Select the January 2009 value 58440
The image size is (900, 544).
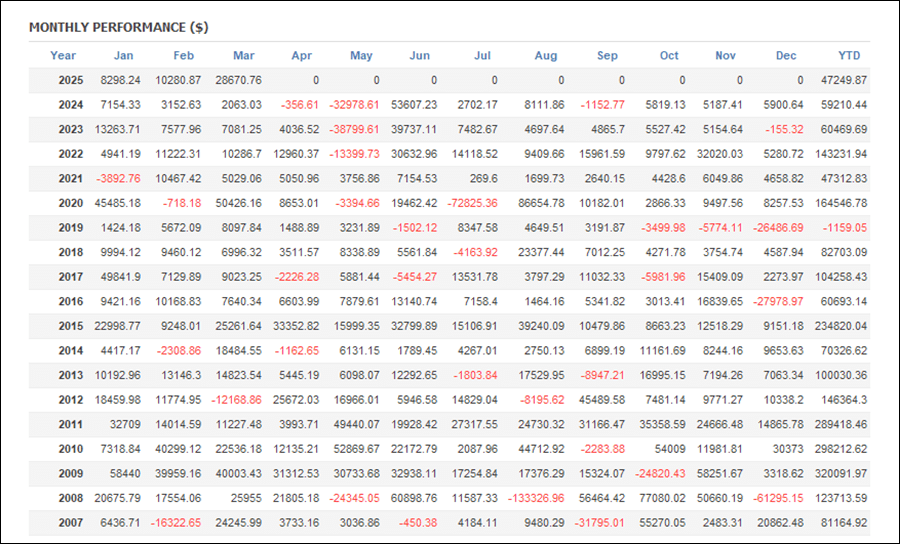125,473
